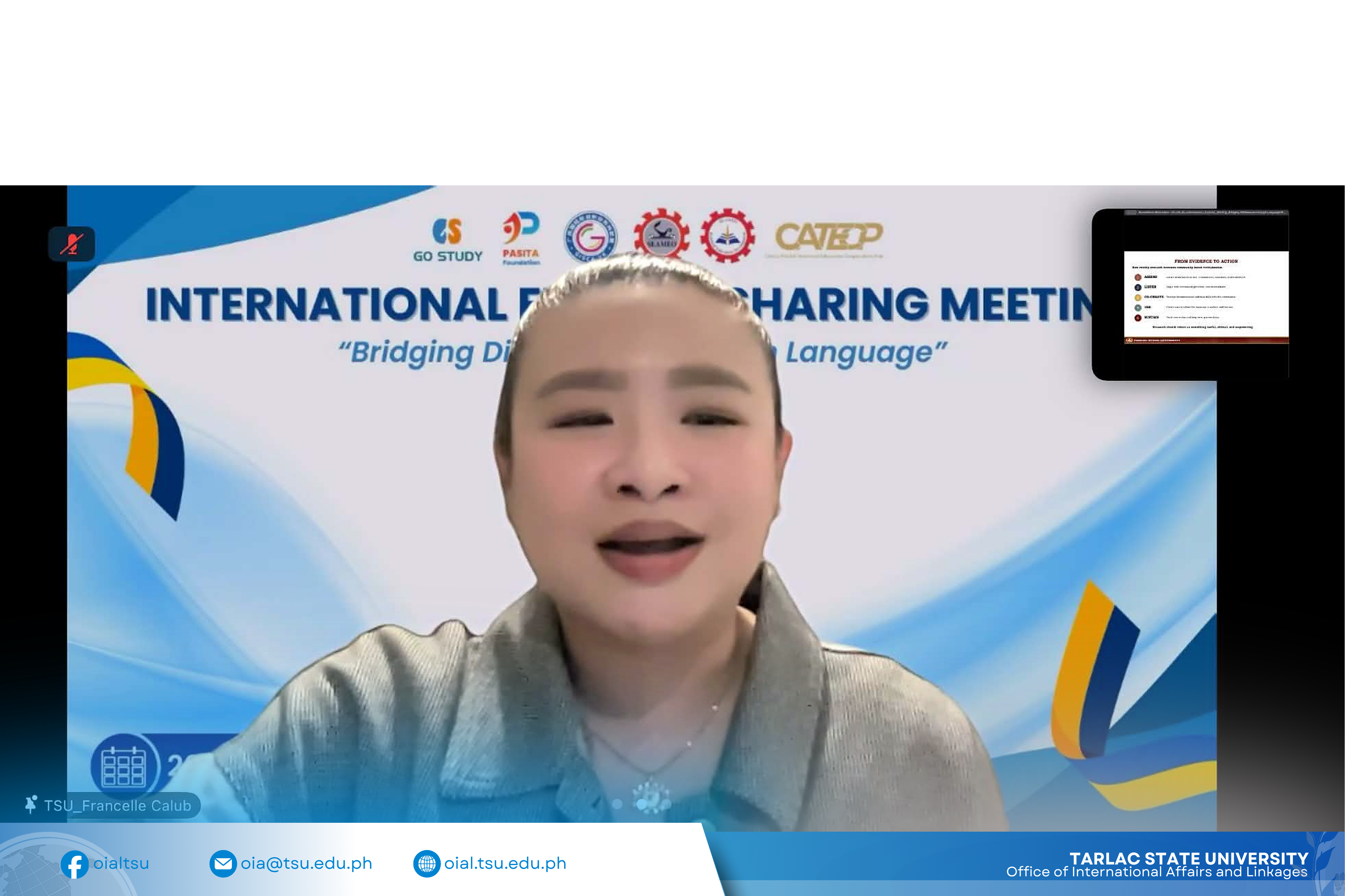Viewport: 1345px width, 896px height.
Task: Open the oial.tsu.edu.ph website link
Action: (x=505, y=864)
